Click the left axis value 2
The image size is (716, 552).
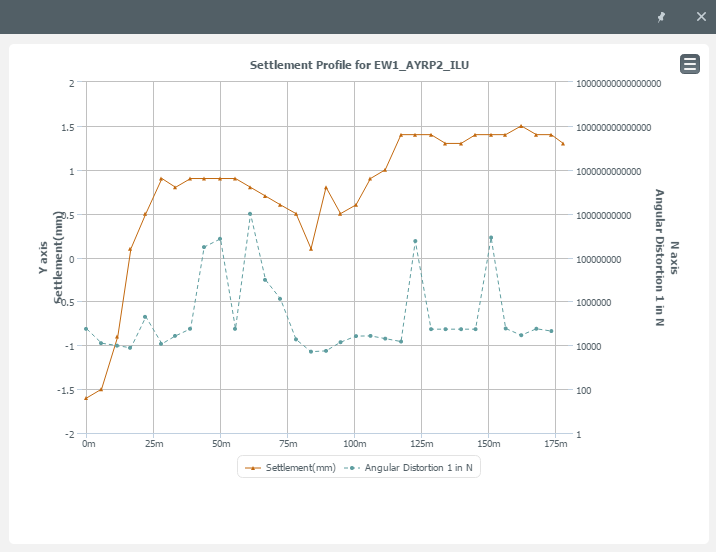pos(72,84)
